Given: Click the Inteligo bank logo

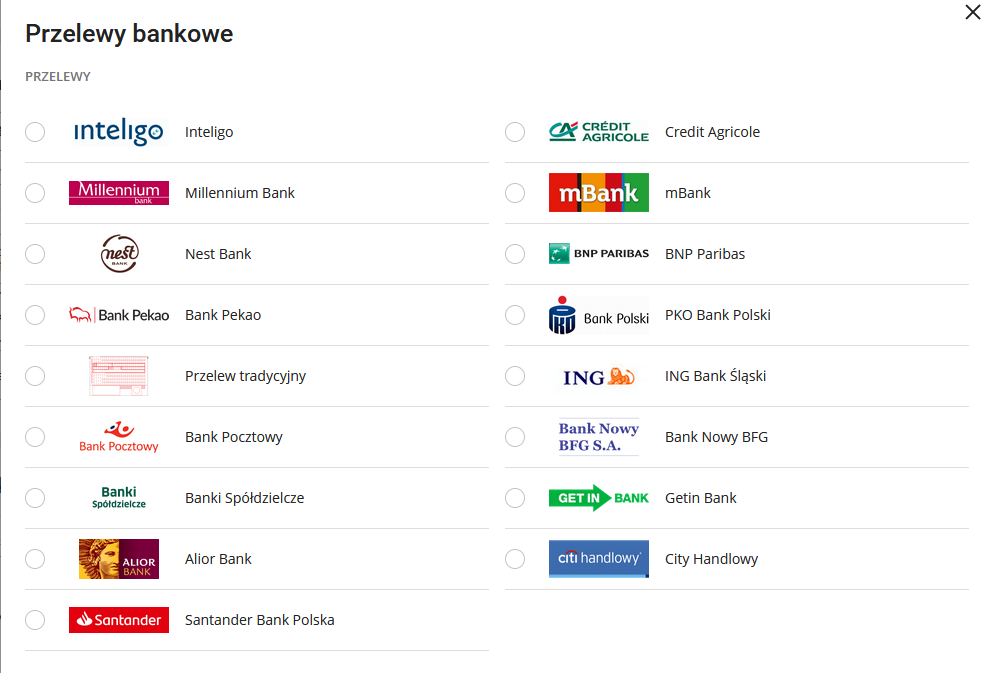Looking at the screenshot, I should [118, 131].
